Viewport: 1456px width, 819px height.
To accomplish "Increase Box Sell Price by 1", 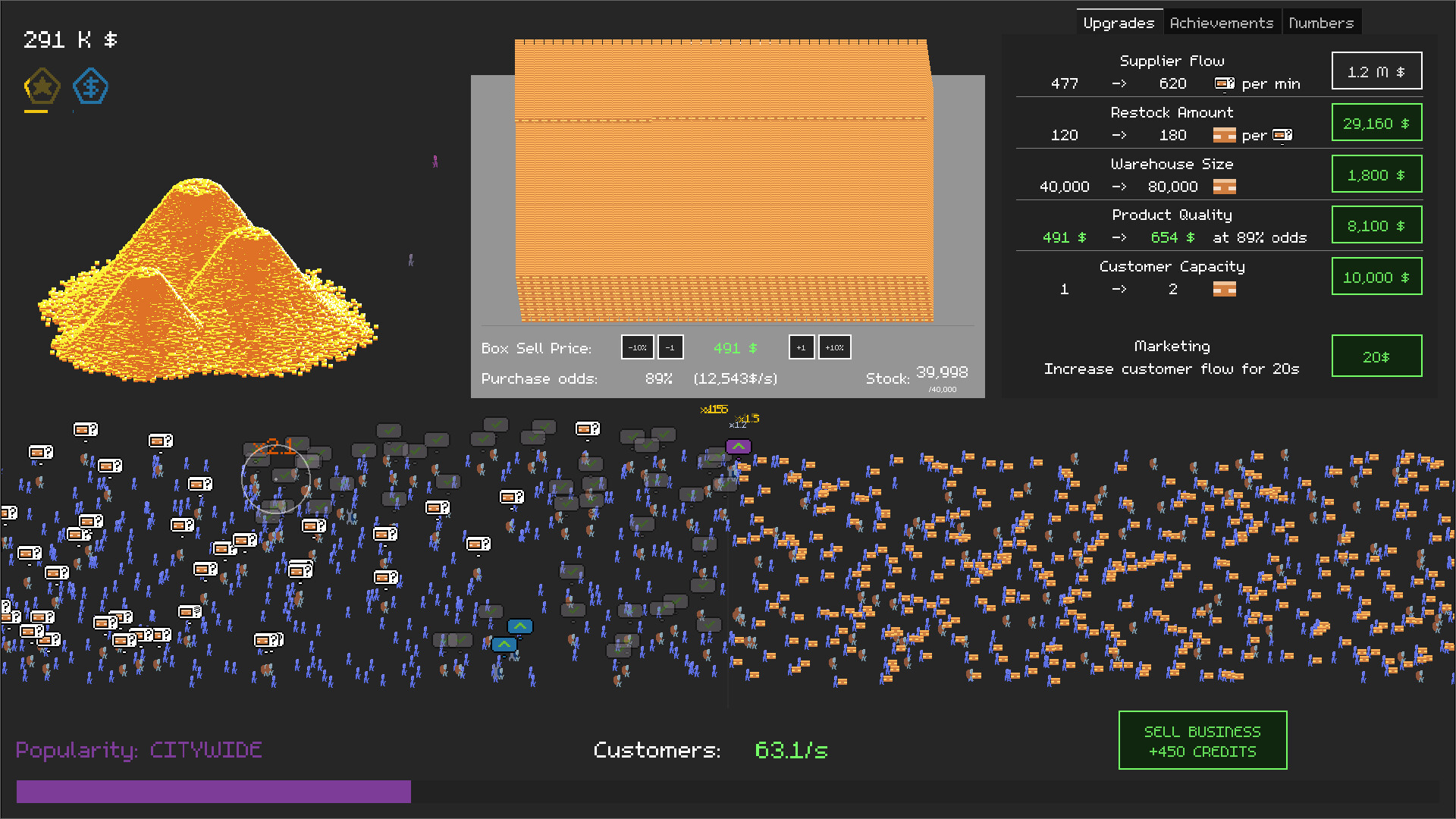I will click(x=802, y=347).
